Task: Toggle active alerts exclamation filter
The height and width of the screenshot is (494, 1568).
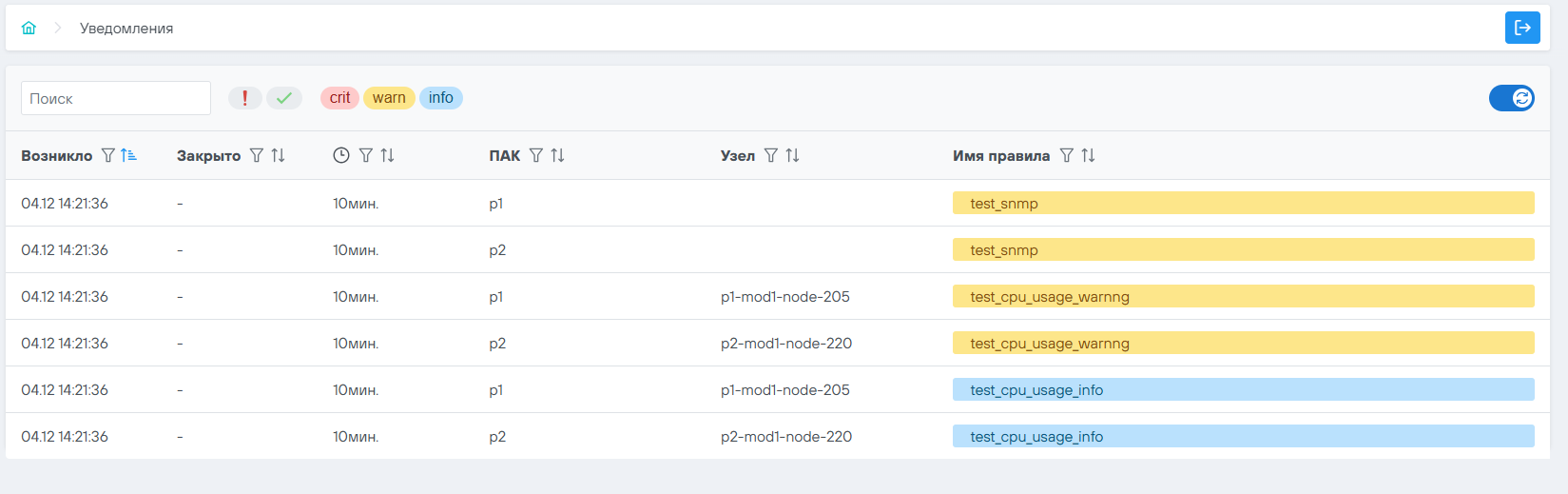Action: click(245, 98)
